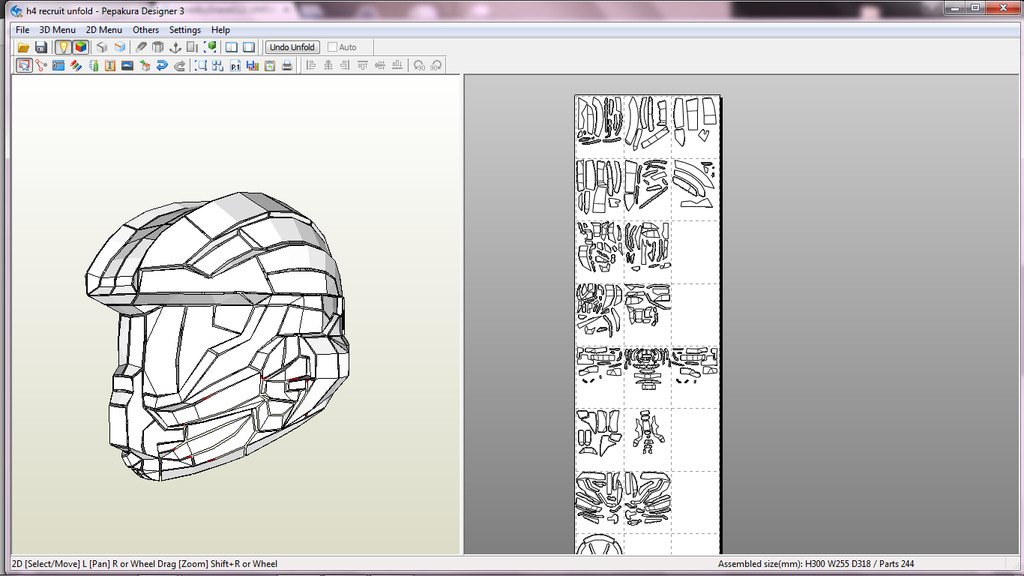Toggle the colored cube texture display button

pos(80,47)
